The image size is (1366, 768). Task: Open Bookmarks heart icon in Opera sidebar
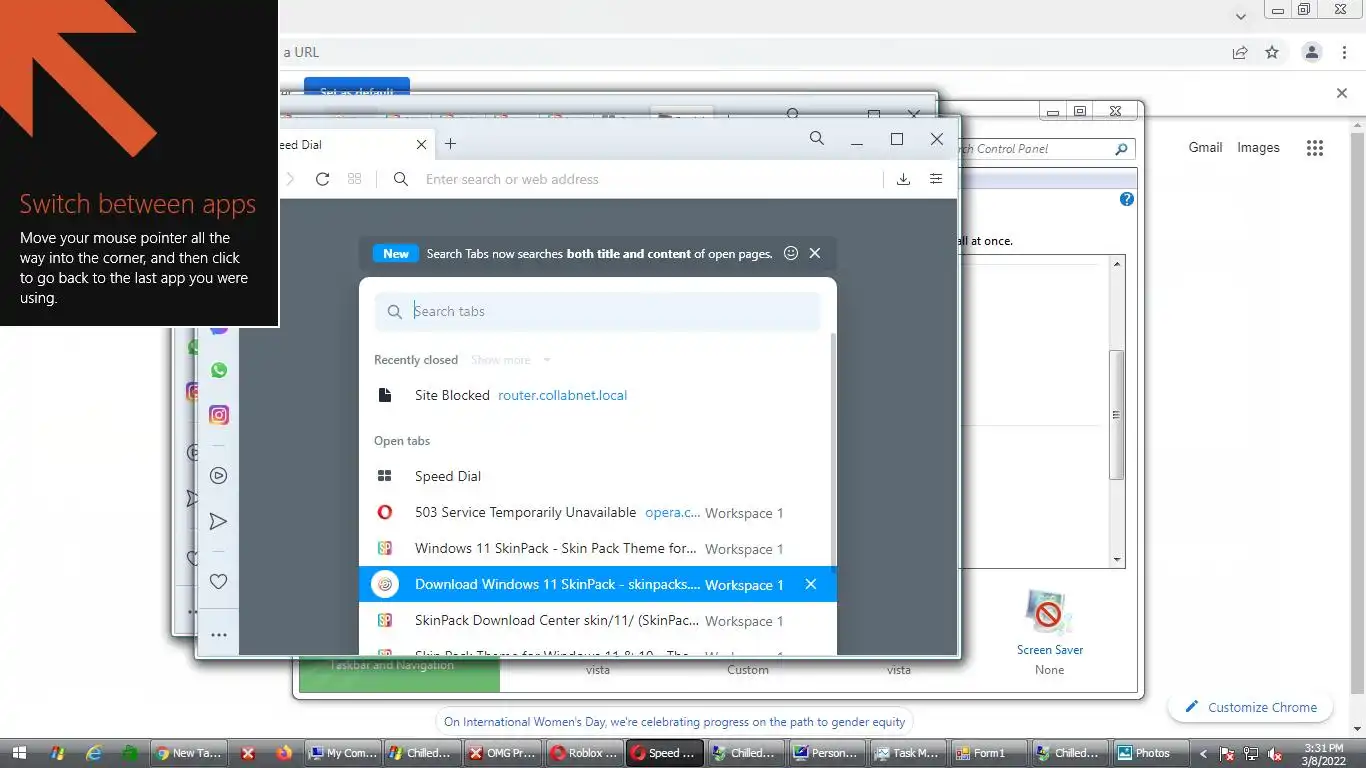point(218,581)
